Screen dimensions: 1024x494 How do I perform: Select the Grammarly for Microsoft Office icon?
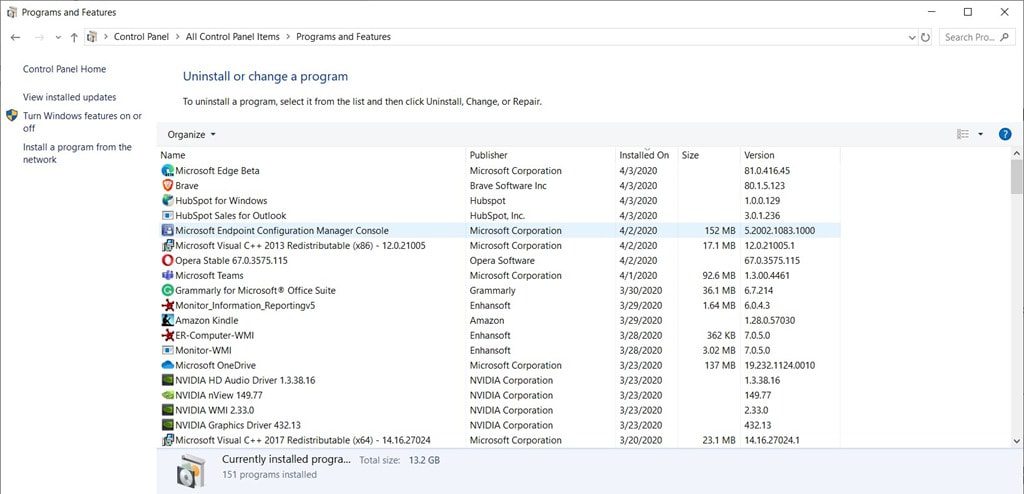coord(167,291)
